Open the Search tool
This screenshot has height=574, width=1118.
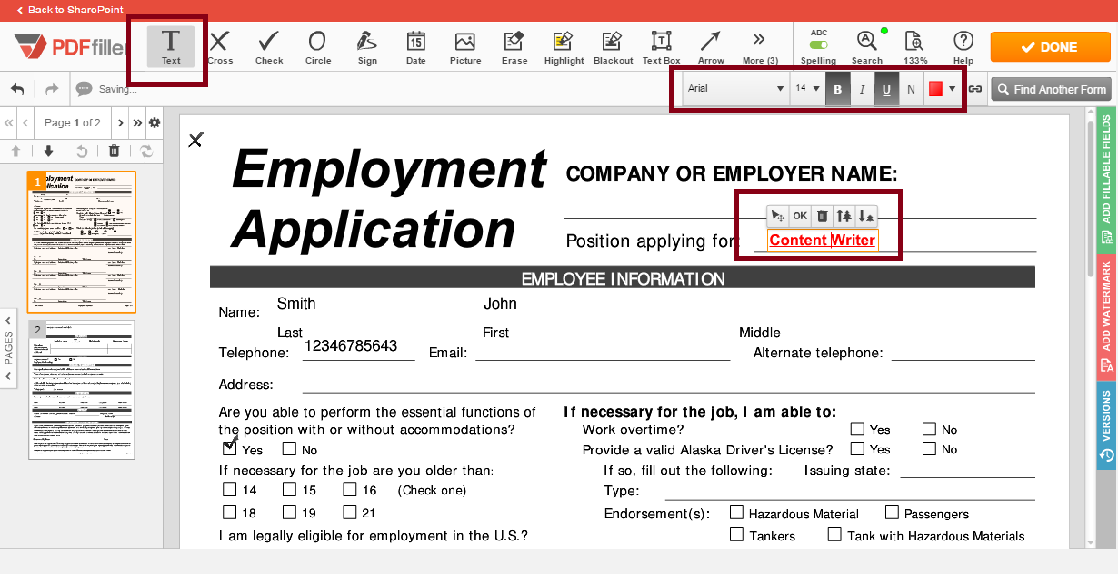[866, 47]
